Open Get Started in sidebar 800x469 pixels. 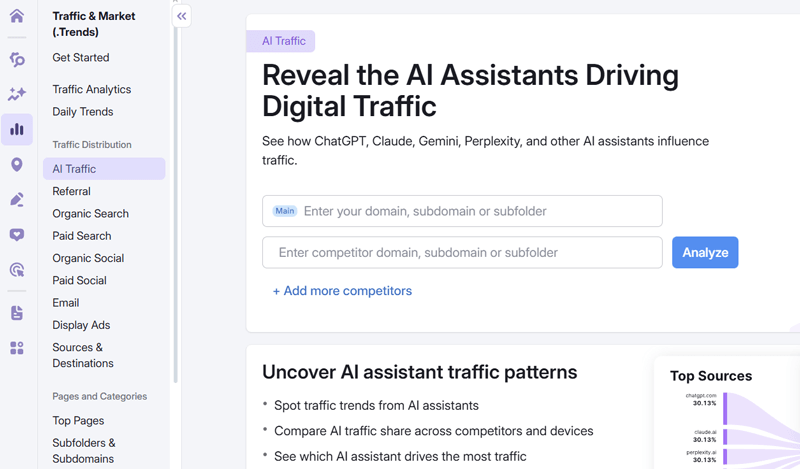[x=81, y=58]
